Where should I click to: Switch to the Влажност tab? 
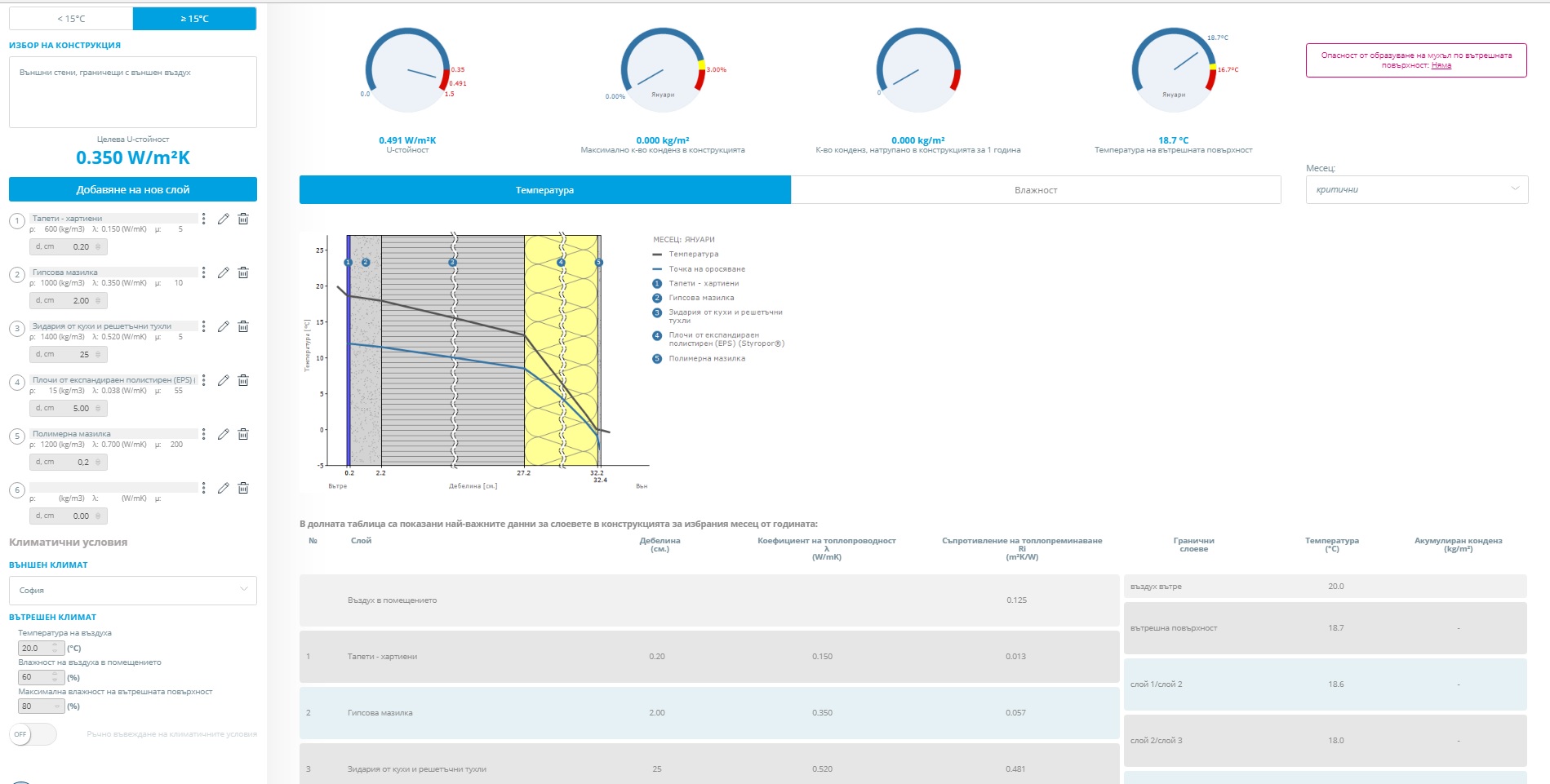[x=1035, y=190]
